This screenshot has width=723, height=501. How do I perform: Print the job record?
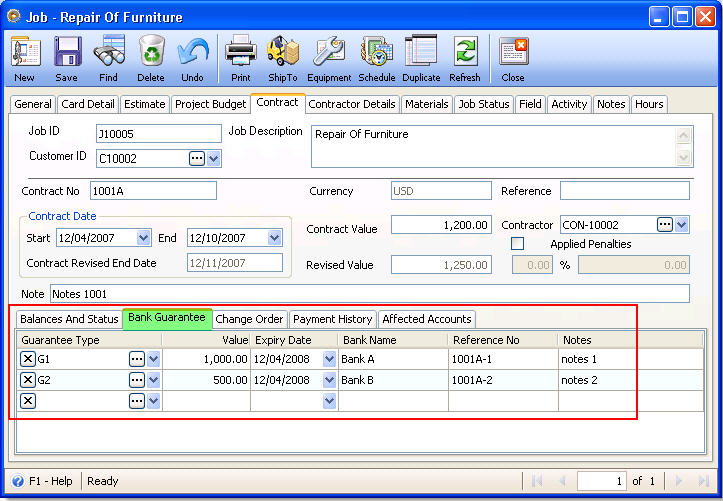(241, 59)
